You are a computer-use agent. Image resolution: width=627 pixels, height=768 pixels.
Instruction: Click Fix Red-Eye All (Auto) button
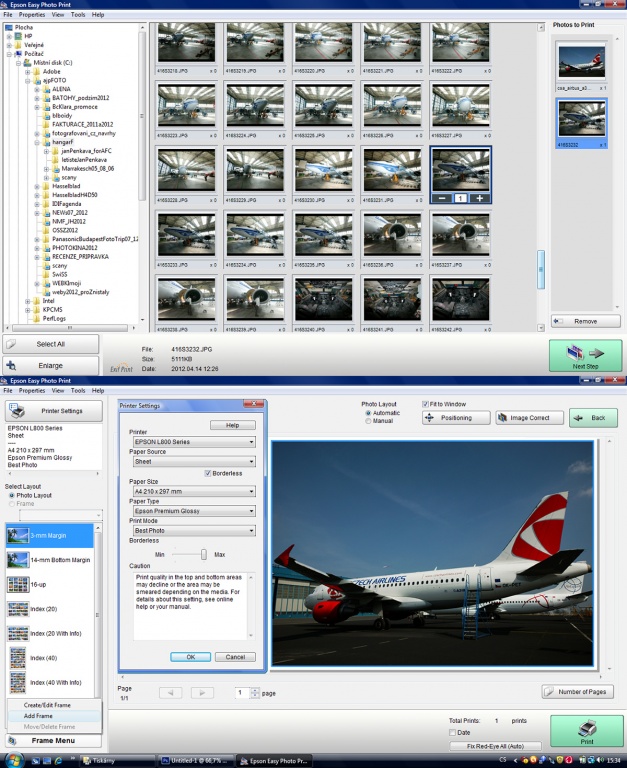(x=495, y=746)
